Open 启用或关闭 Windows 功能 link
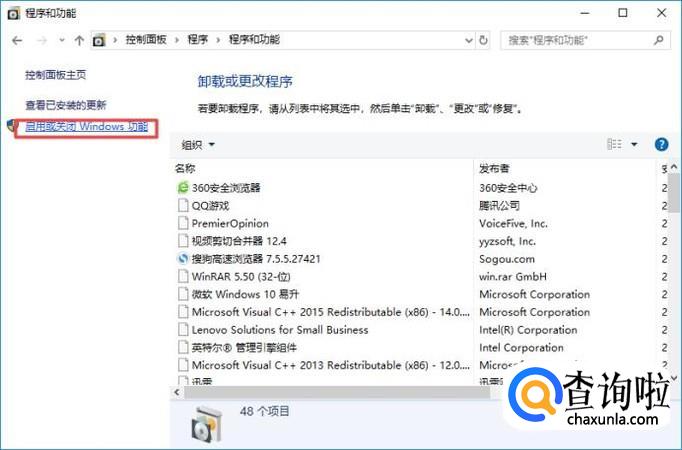Viewport: 682px width, 450px height. 87,127
